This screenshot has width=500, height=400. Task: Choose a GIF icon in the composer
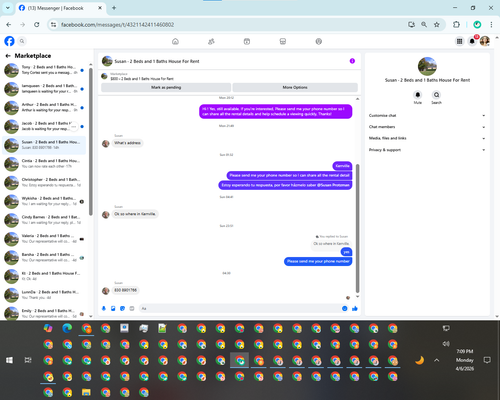pyautogui.click(x=132, y=308)
